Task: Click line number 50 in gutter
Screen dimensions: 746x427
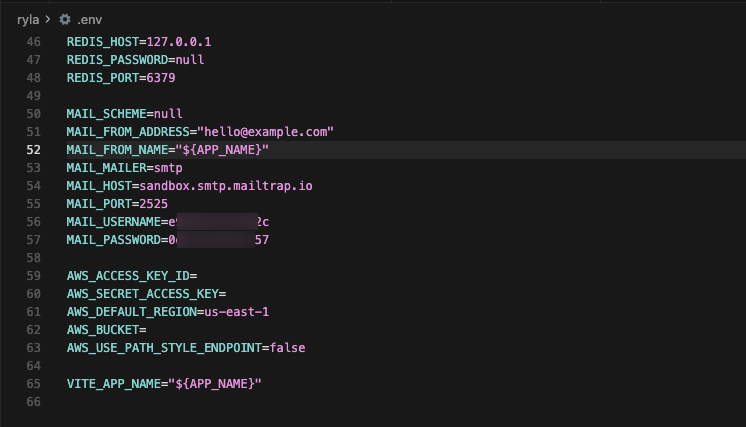Action: tap(33, 114)
